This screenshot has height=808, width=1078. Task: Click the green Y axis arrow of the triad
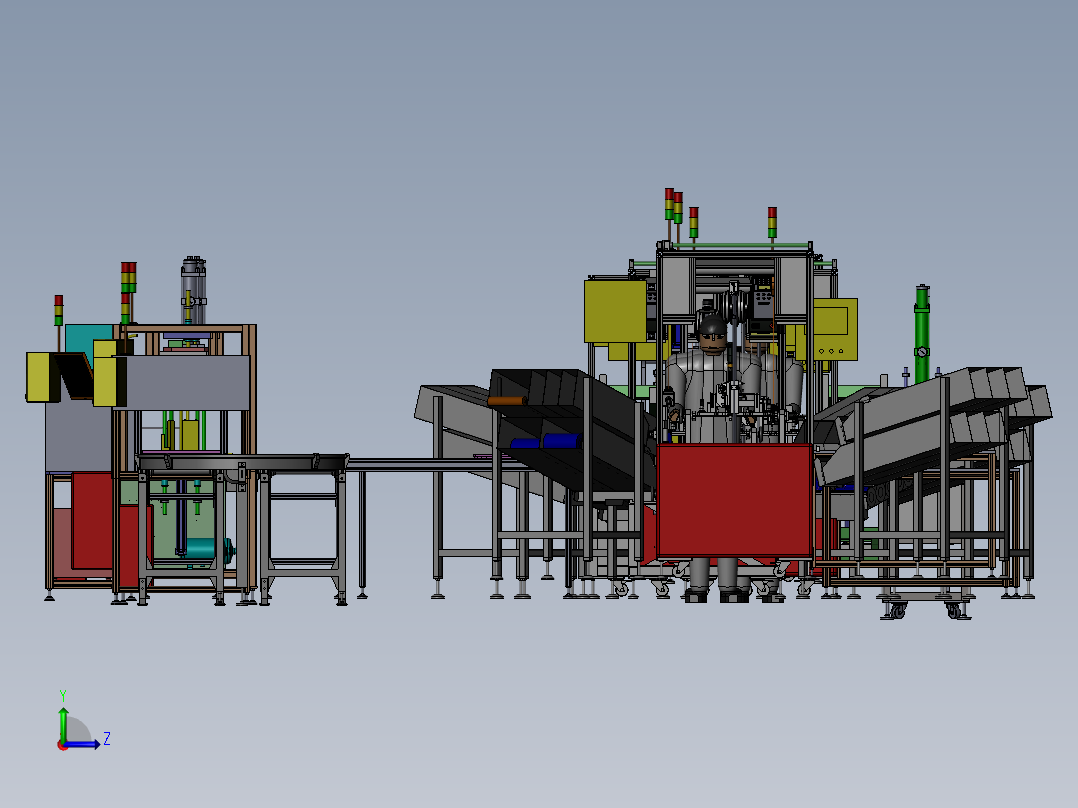(x=63, y=722)
